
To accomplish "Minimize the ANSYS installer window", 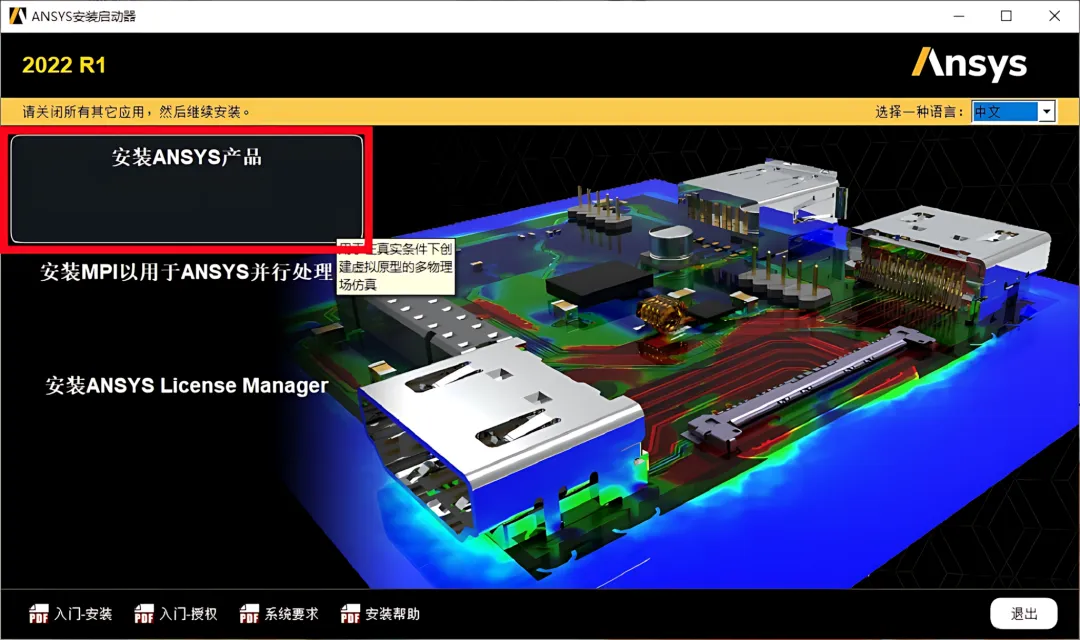I will [x=959, y=16].
